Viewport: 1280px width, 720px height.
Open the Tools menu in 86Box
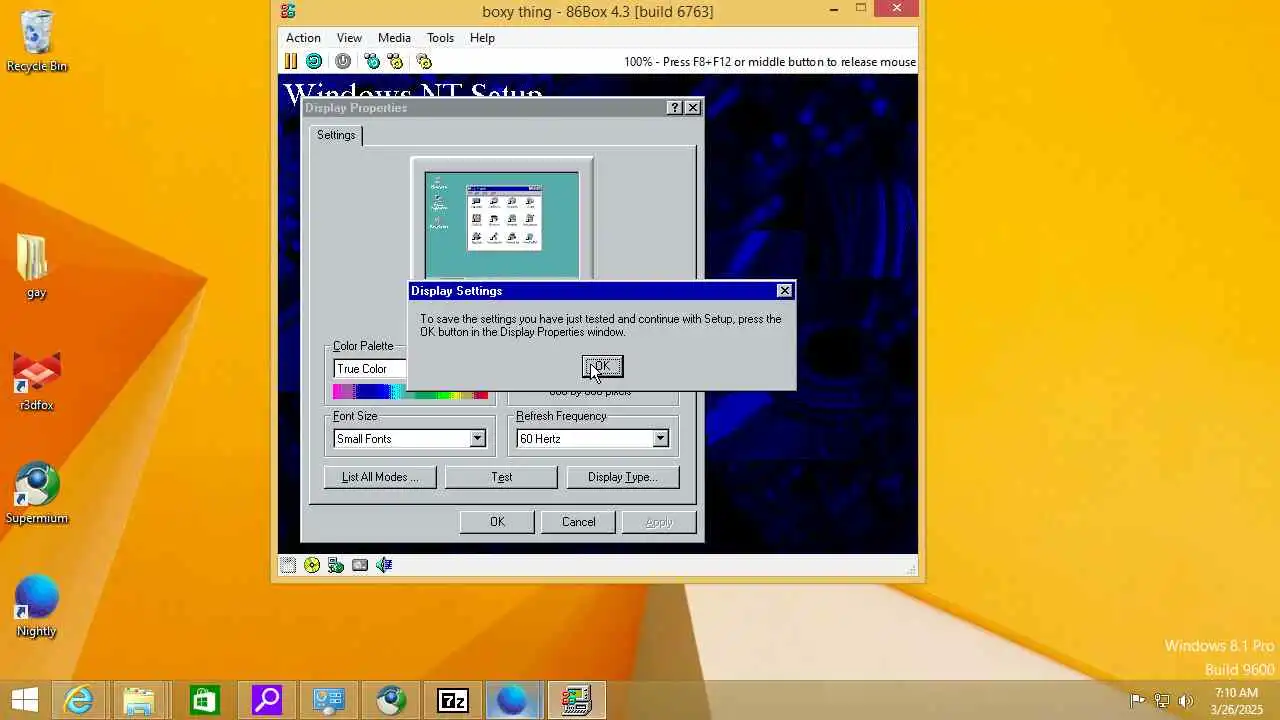[x=440, y=38]
